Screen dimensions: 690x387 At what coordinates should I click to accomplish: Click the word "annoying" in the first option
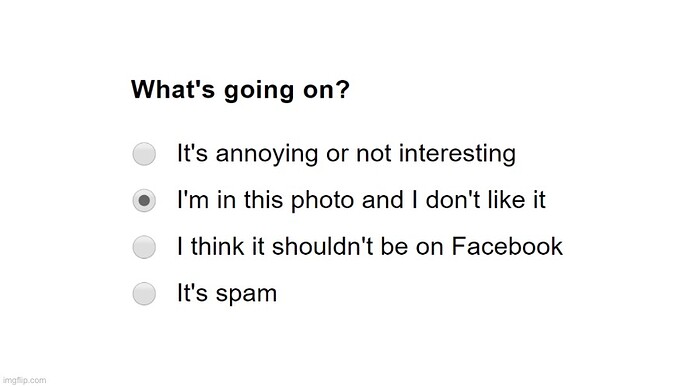tap(267, 155)
